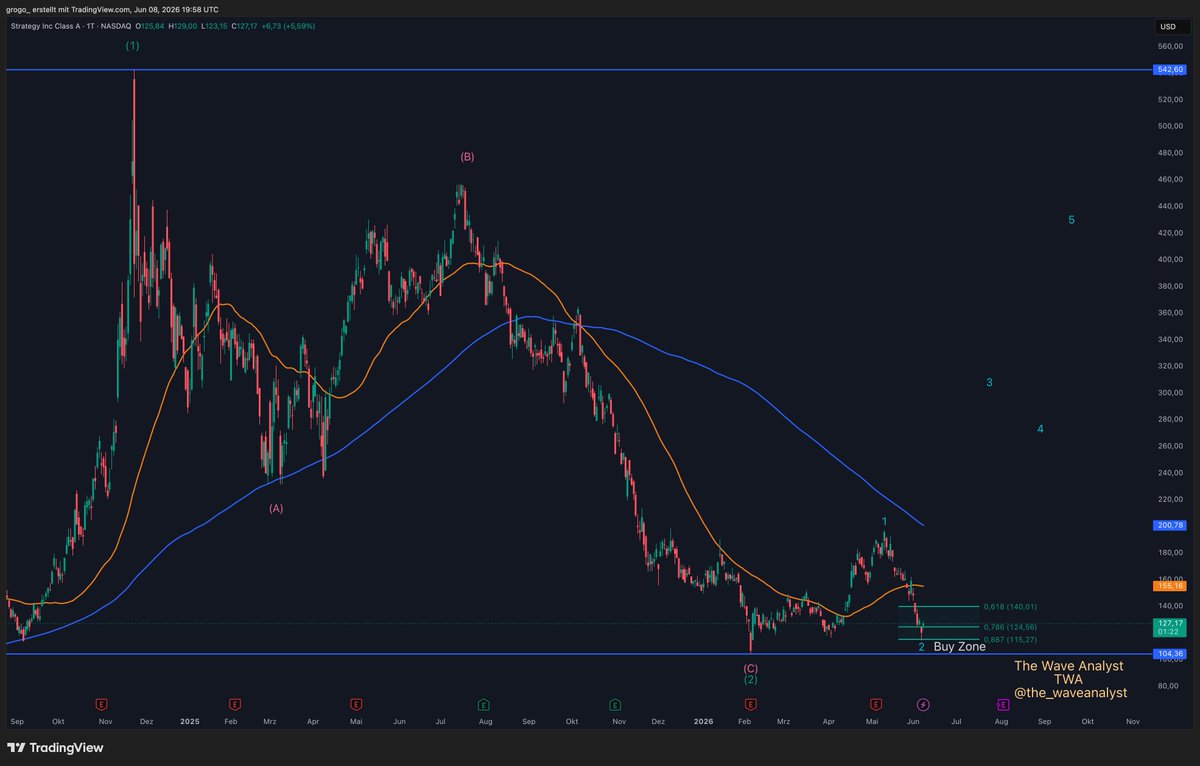Click the Buy Zone text annotation

959,647
